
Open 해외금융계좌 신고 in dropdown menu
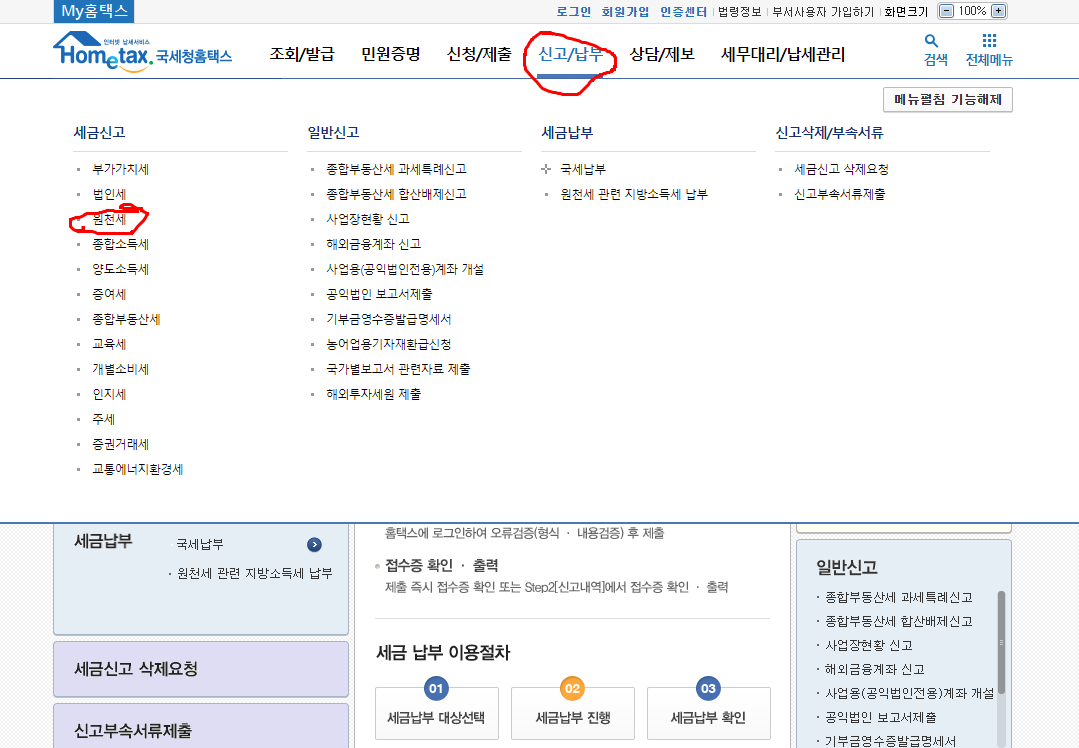[374, 244]
